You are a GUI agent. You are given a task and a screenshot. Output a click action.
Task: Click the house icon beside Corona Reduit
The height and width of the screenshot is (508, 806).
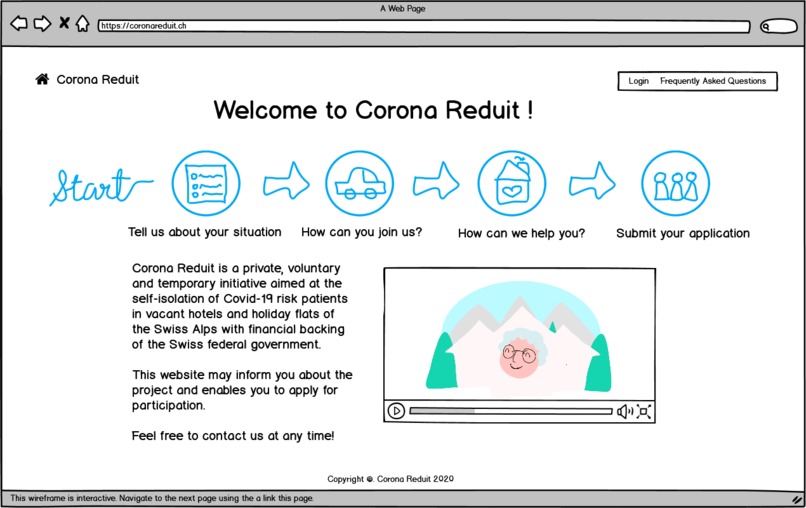click(42, 79)
